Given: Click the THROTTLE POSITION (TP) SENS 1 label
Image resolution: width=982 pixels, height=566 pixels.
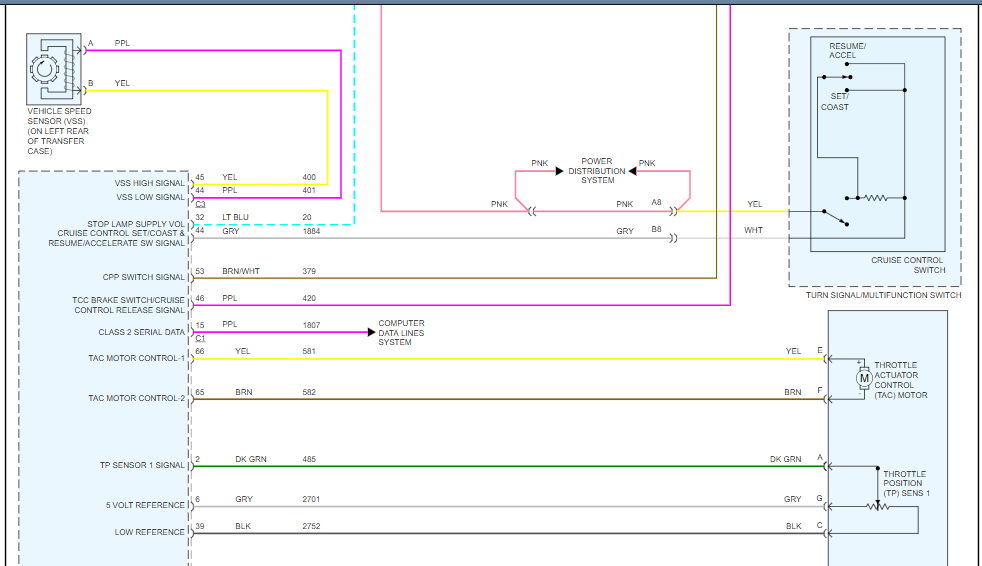Looking at the screenshot, I should [906, 483].
